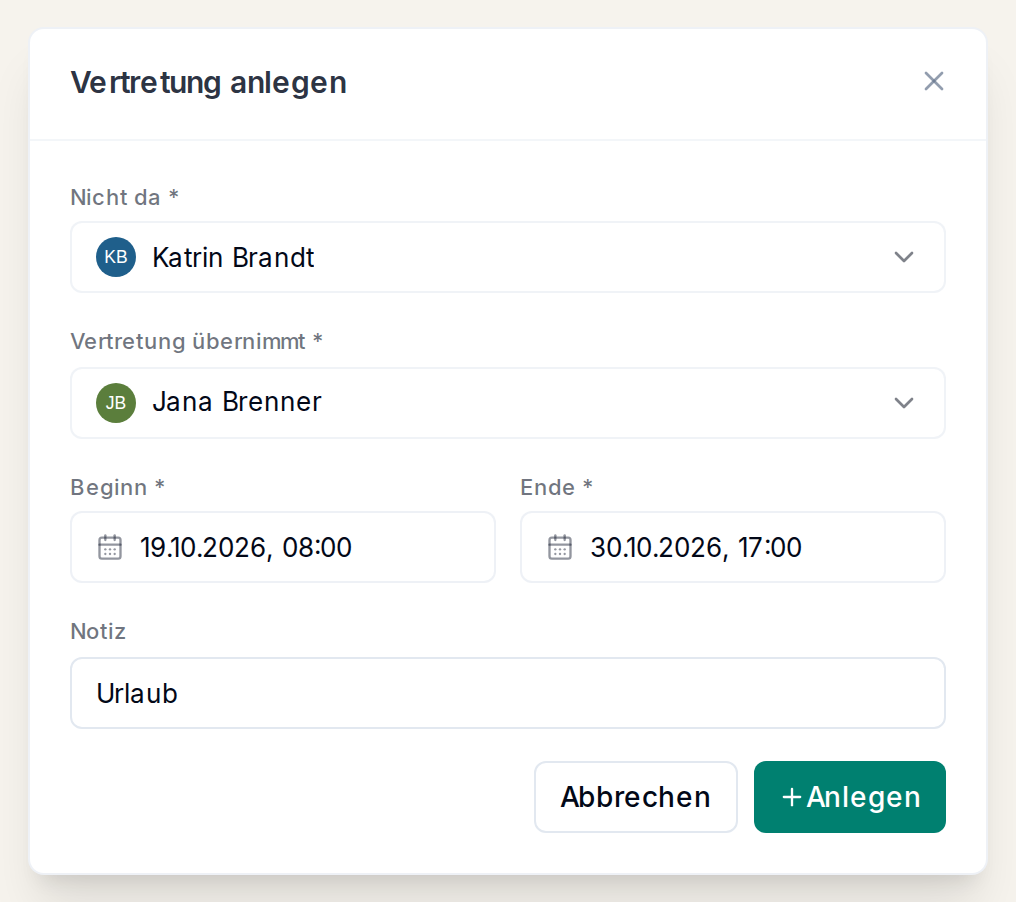Click the plus icon on Anlegen
This screenshot has width=1016, height=902.
point(791,798)
